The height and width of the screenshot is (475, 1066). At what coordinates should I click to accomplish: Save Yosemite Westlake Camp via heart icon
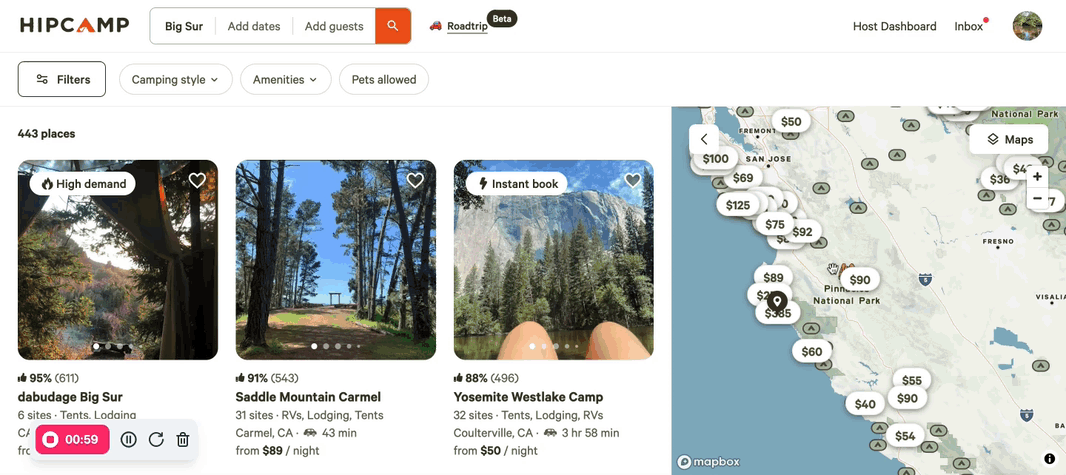(x=633, y=180)
